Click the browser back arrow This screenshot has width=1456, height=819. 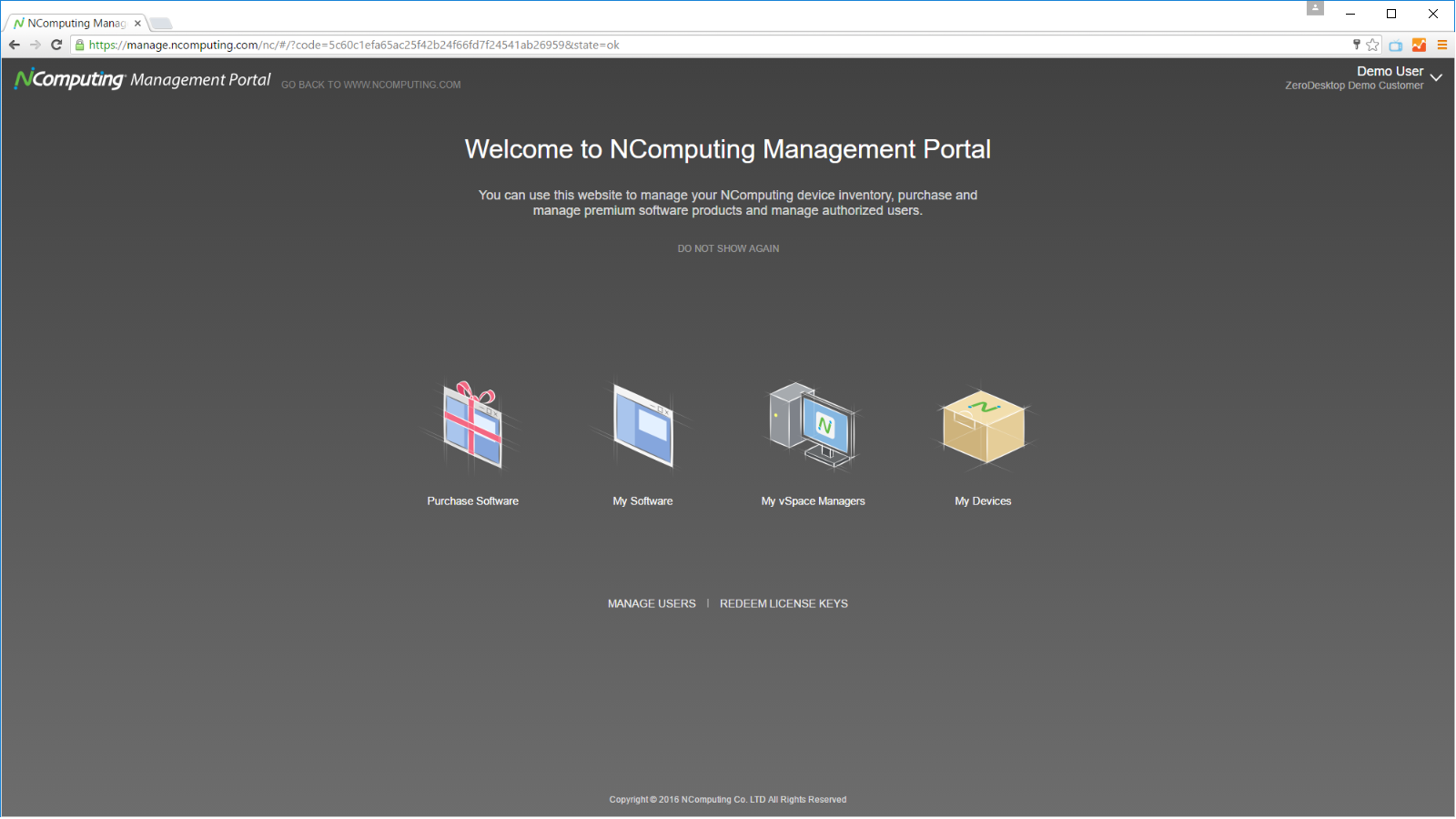[x=15, y=45]
